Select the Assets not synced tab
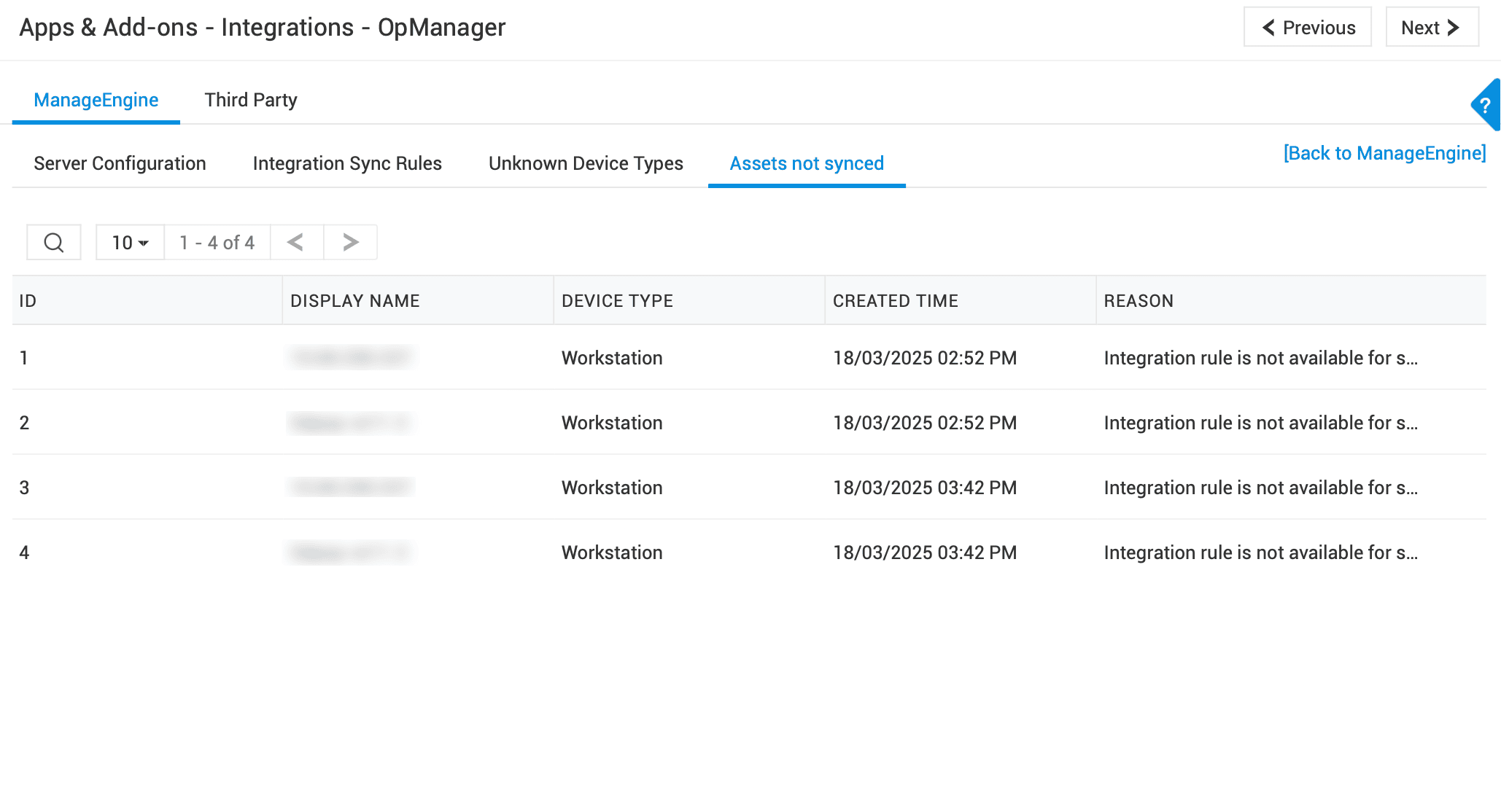Image resolution: width=1501 pixels, height=812 pixels. 807,163
